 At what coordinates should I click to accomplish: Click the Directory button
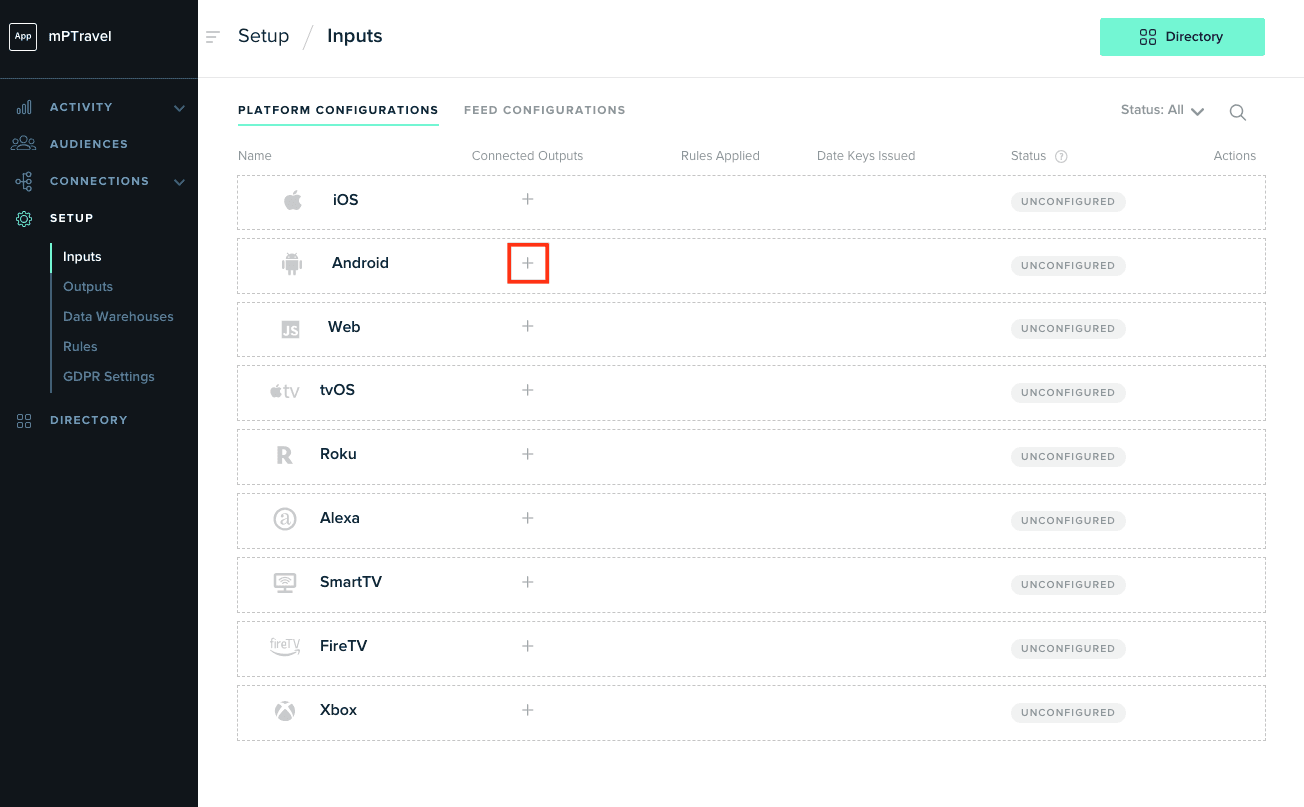1182,36
